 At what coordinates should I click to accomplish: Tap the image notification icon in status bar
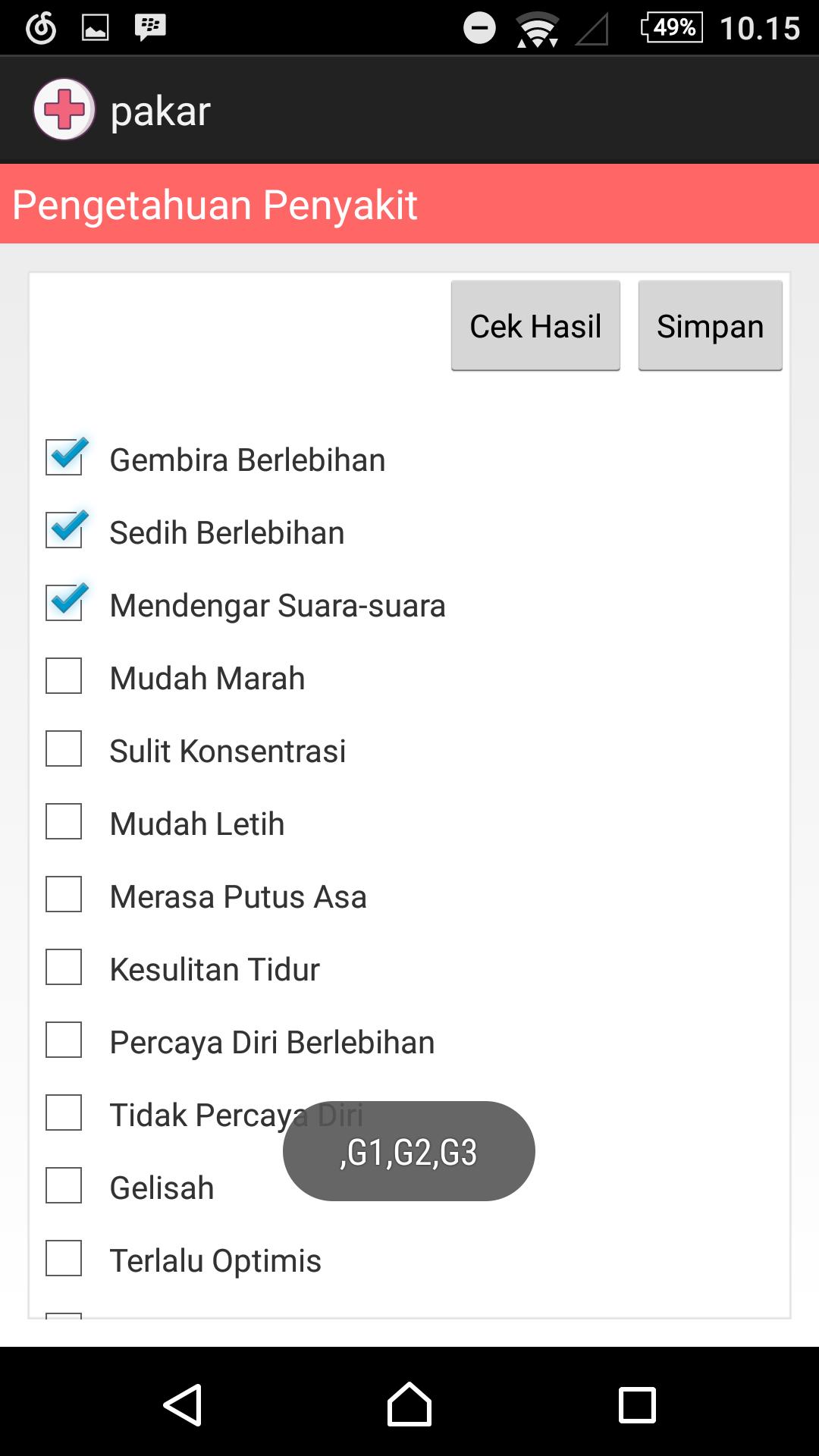(95, 28)
